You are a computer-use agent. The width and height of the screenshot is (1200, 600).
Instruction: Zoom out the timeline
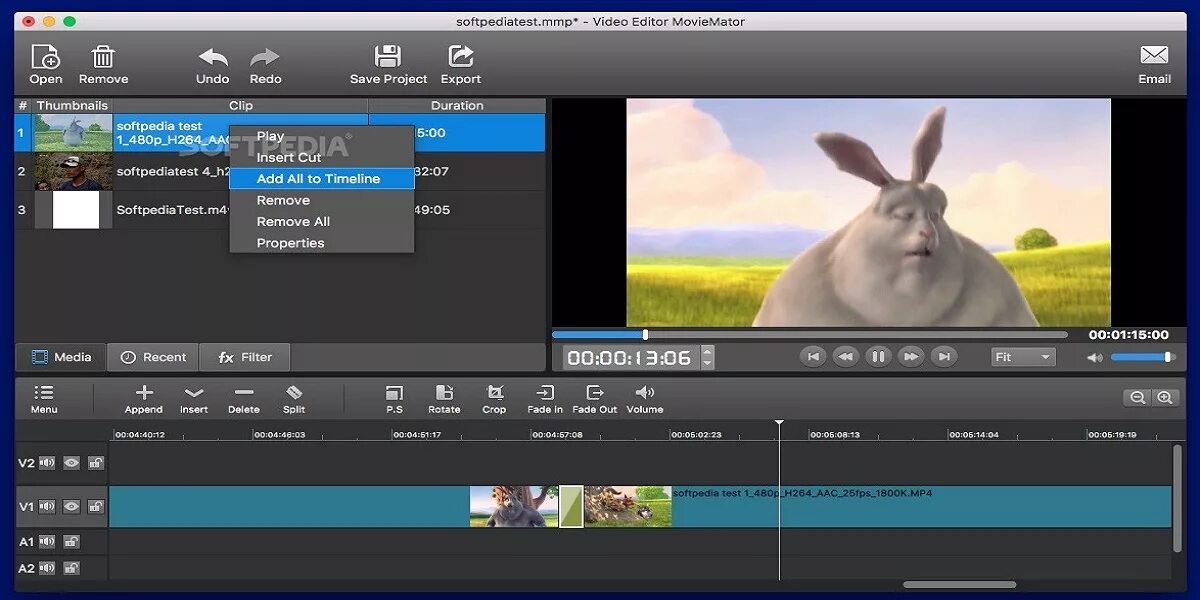(1137, 397)
